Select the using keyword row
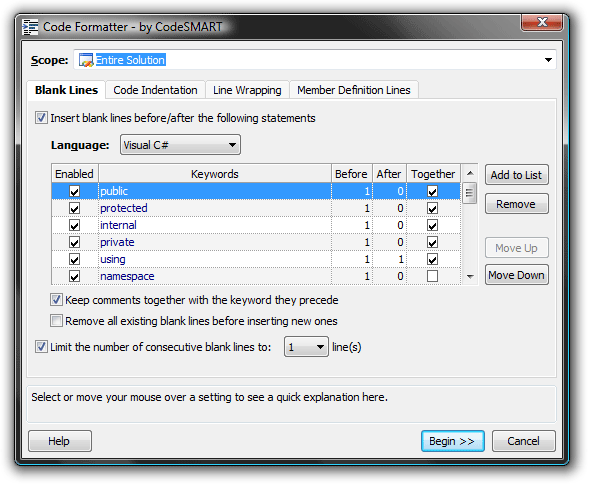Image resolution: width=590 pixels, height=485 pixels. pyautogui.click(x=256, y=259)
